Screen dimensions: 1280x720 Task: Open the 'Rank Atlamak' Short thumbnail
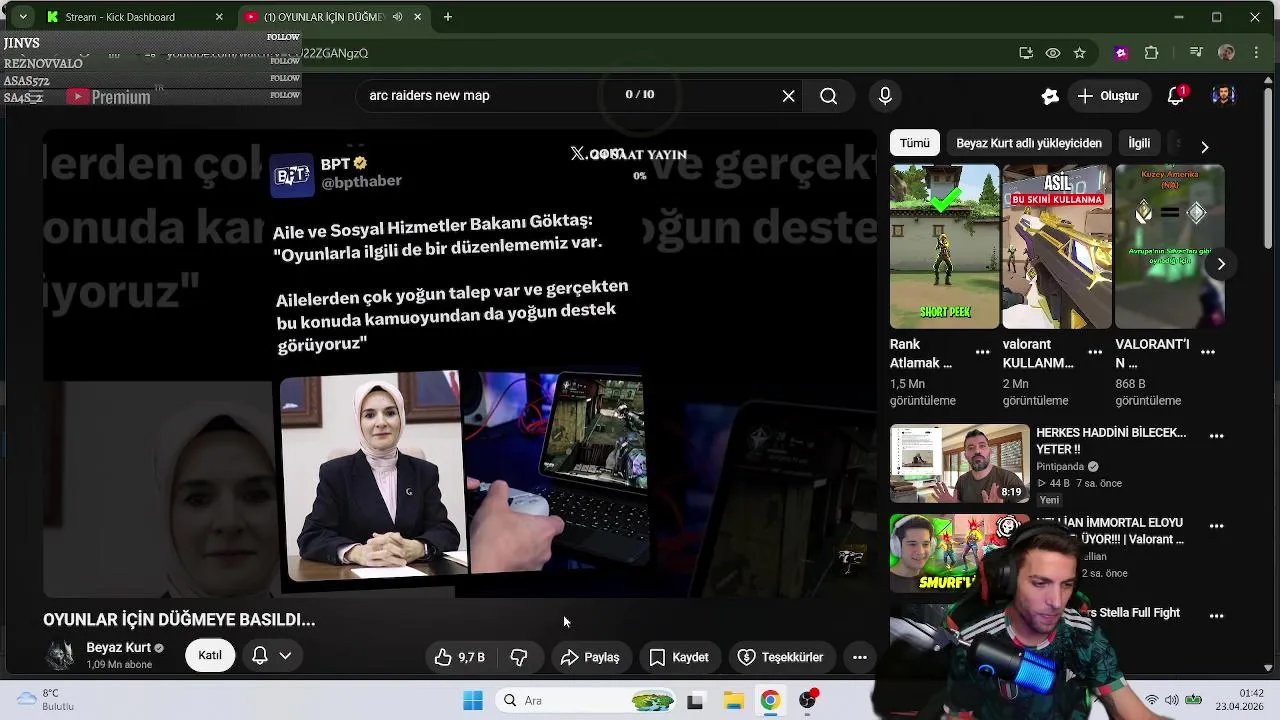[x=944, y=246]
